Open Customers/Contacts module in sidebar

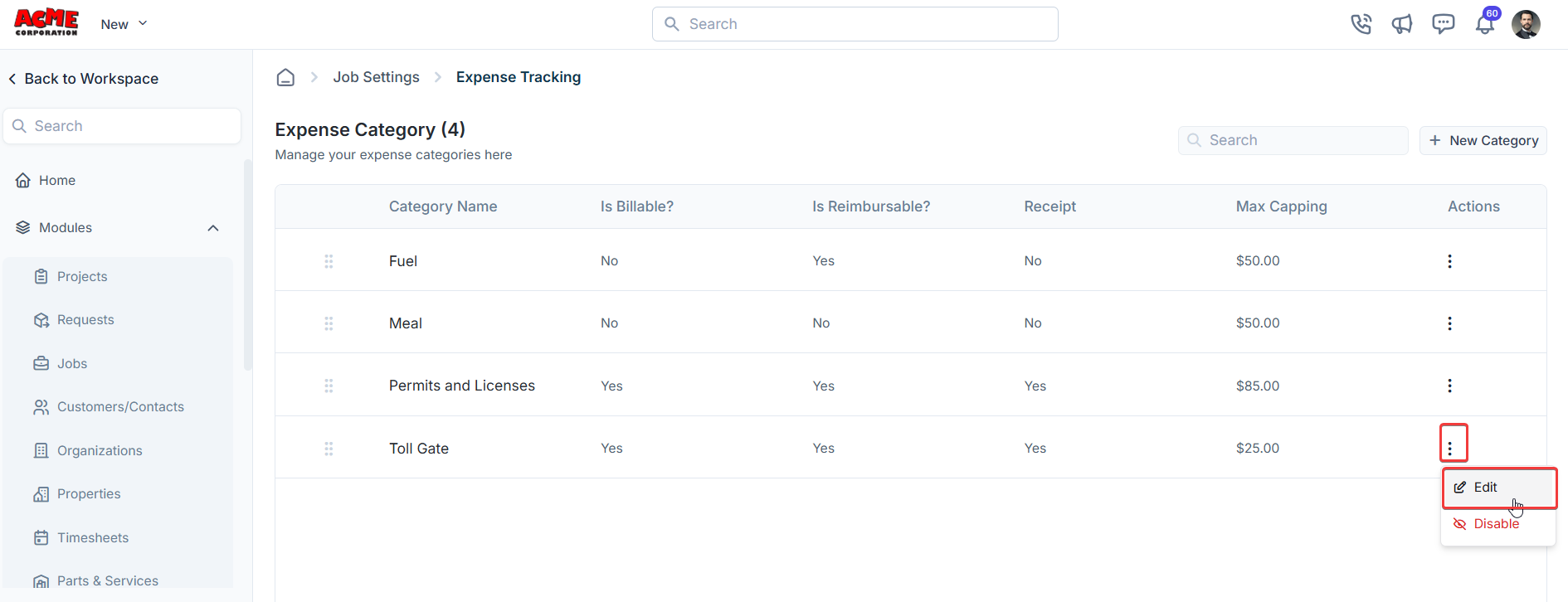point(120,407)
